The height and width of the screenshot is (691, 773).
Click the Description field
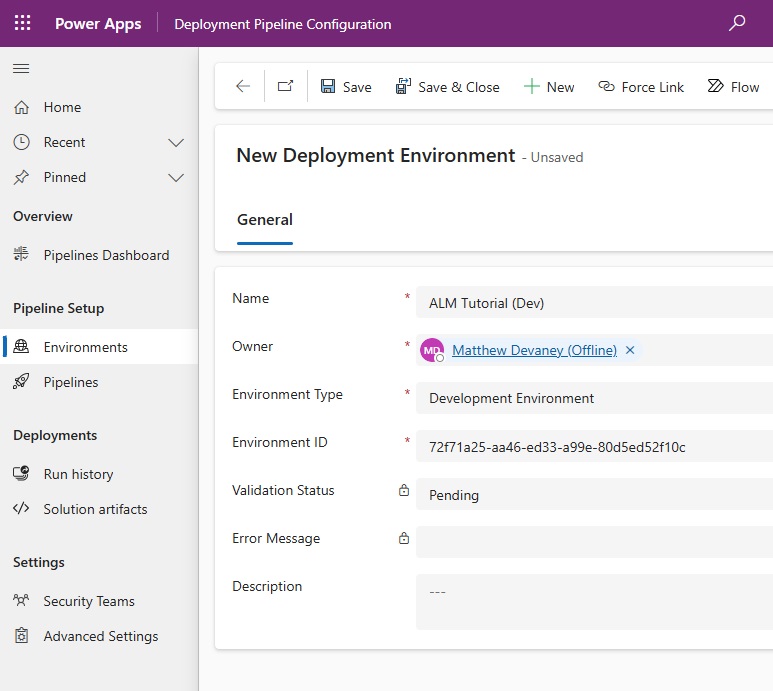594,602
